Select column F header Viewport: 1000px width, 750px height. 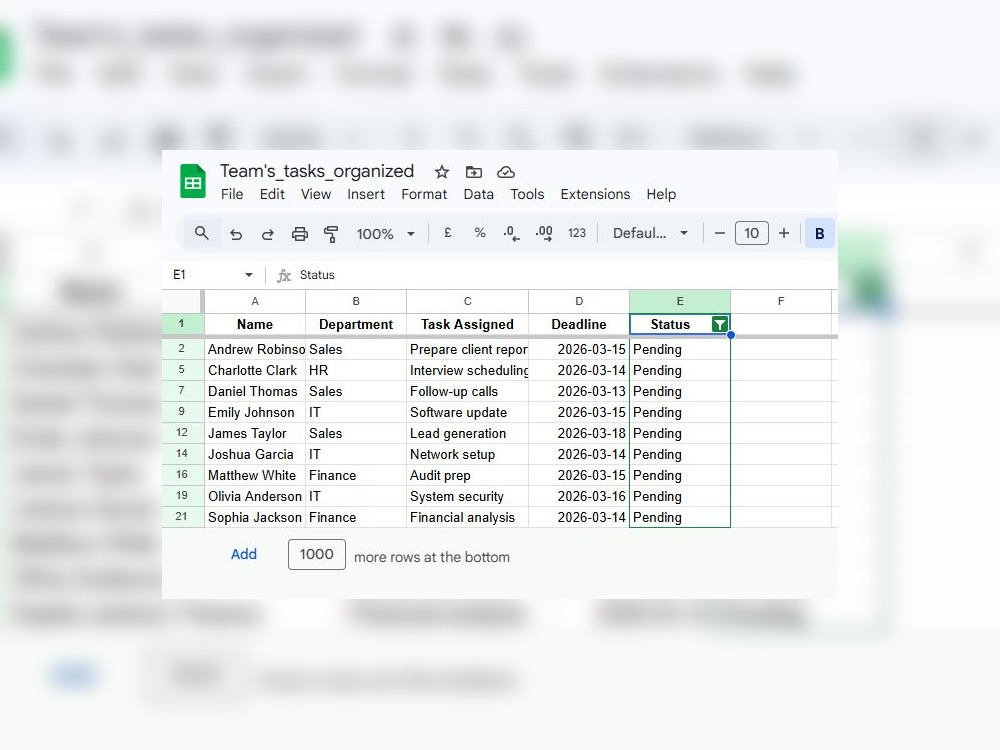[x=781, y=301]
